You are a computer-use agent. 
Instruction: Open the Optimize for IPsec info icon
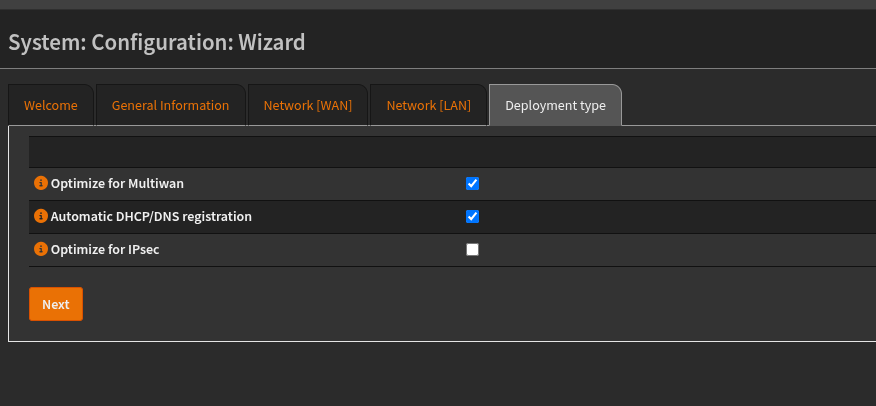point(41,249)
